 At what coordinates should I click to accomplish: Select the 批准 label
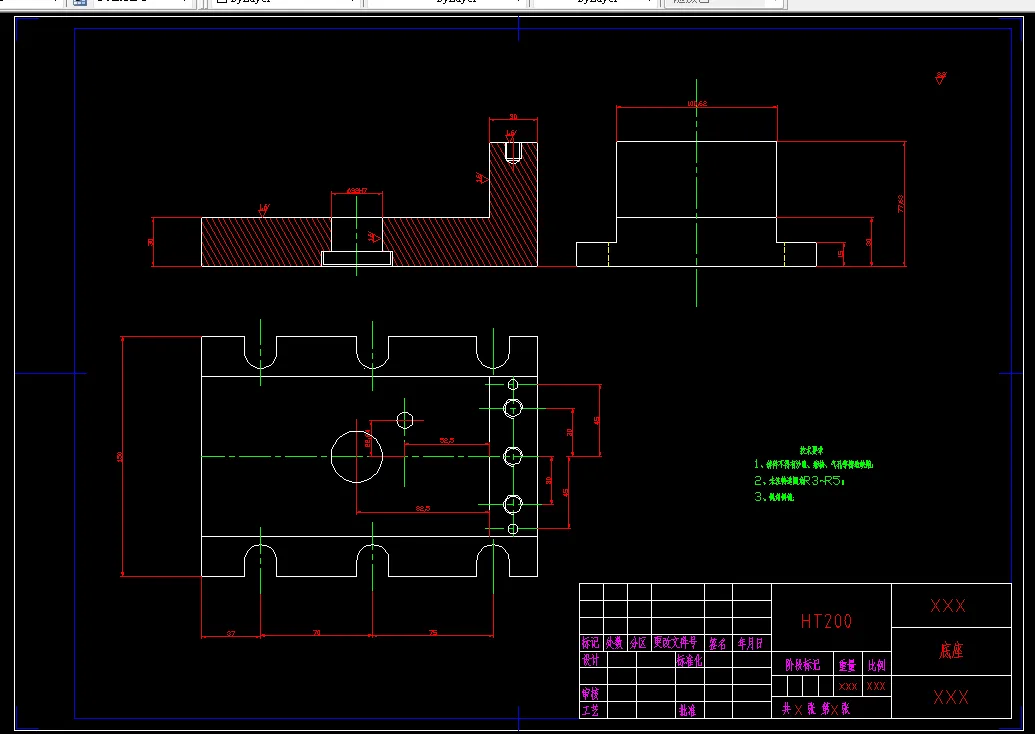687,711
